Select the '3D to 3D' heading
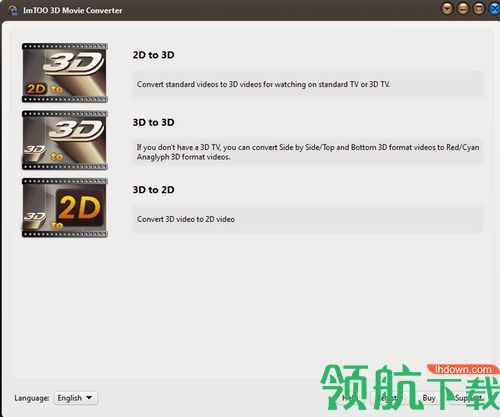The width and height of the screenshot is (500, 417). [x=154, y=122]
